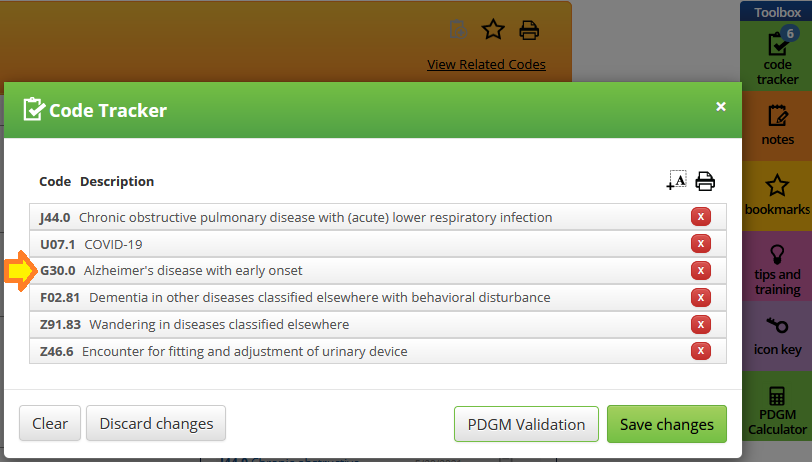812x462 pixels.
Task: Bookmark this code with the star icon
Action: [493, 30]
